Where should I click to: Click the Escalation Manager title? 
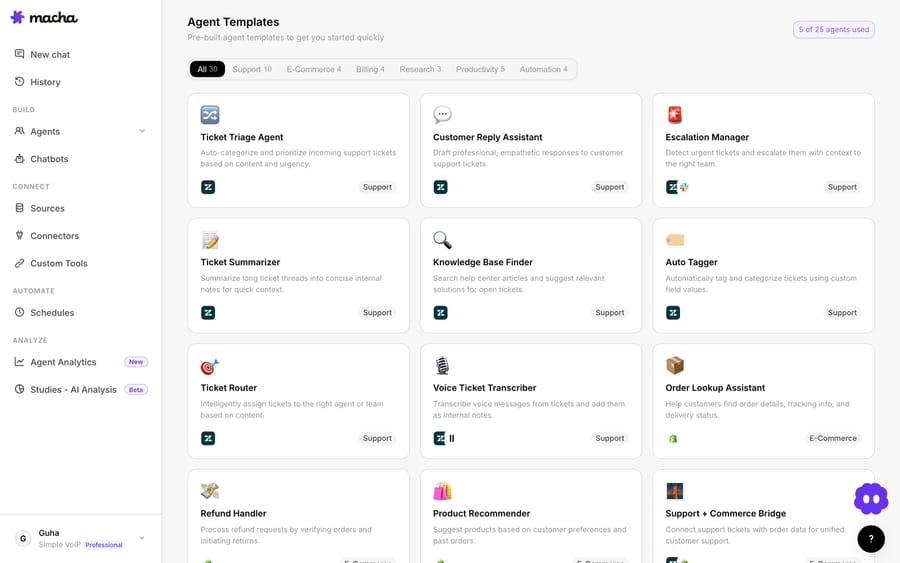(707, 137)
